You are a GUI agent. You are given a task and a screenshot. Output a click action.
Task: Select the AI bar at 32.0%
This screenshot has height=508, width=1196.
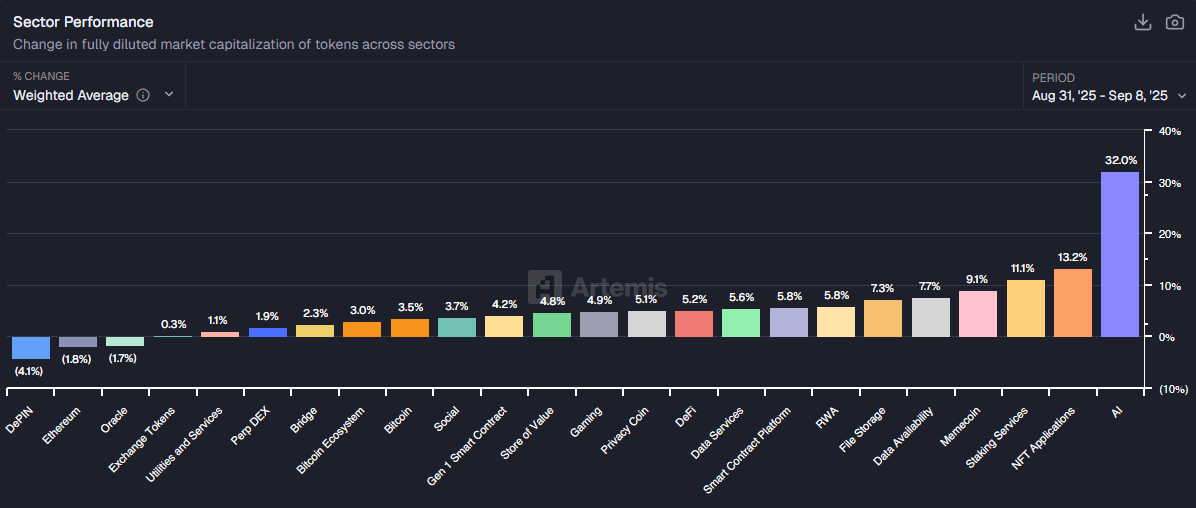[x=1120, y=254]
